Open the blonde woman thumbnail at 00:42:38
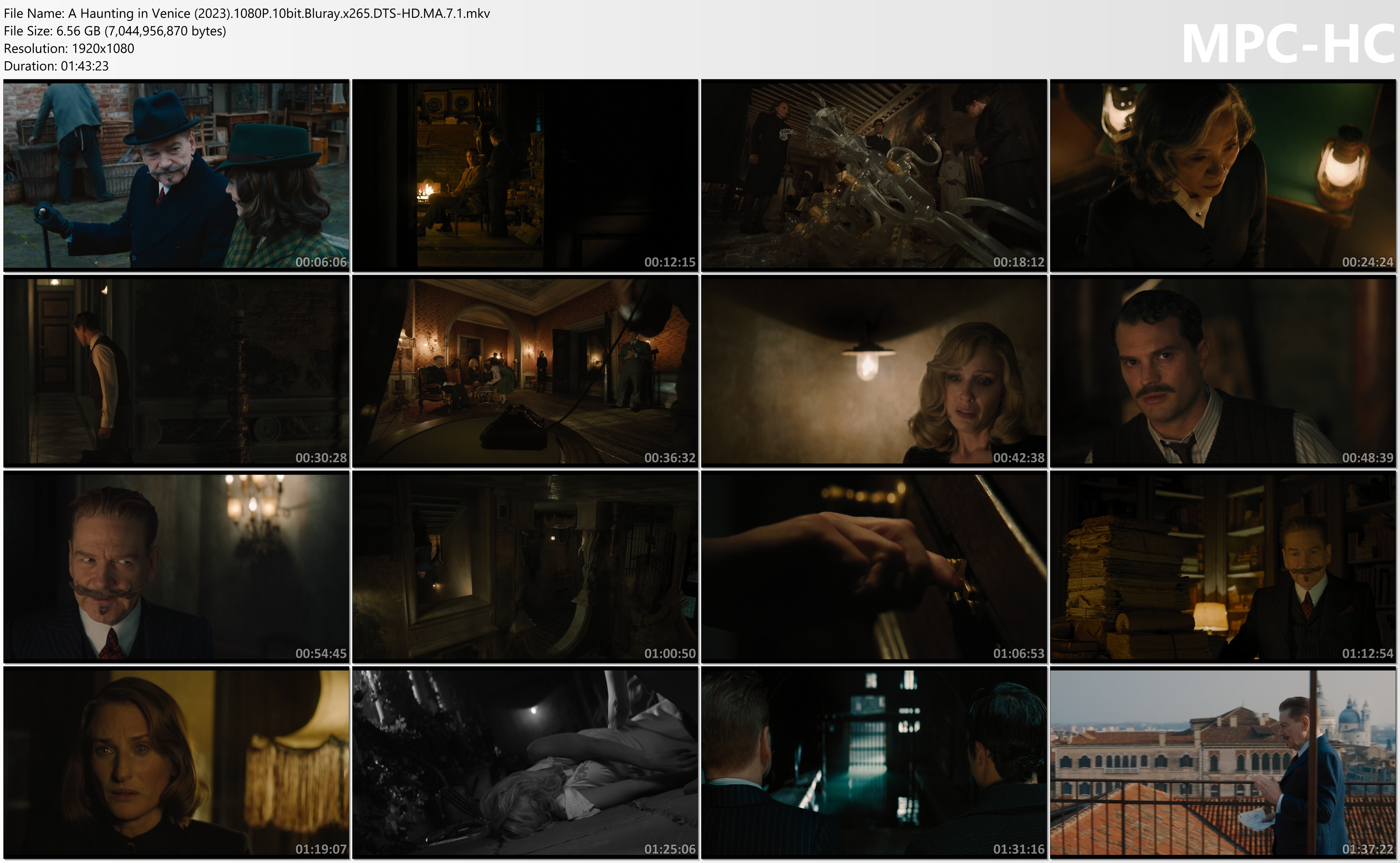 [874, 371]
